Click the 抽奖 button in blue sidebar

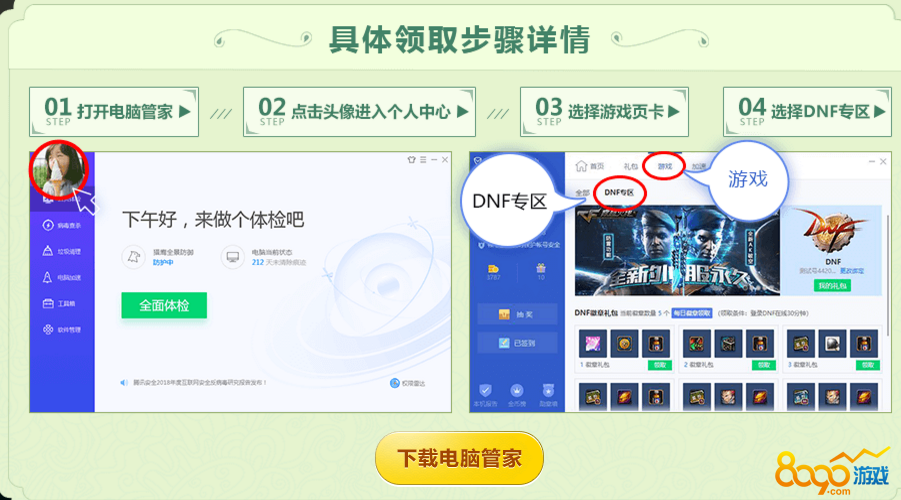(517, 314)
